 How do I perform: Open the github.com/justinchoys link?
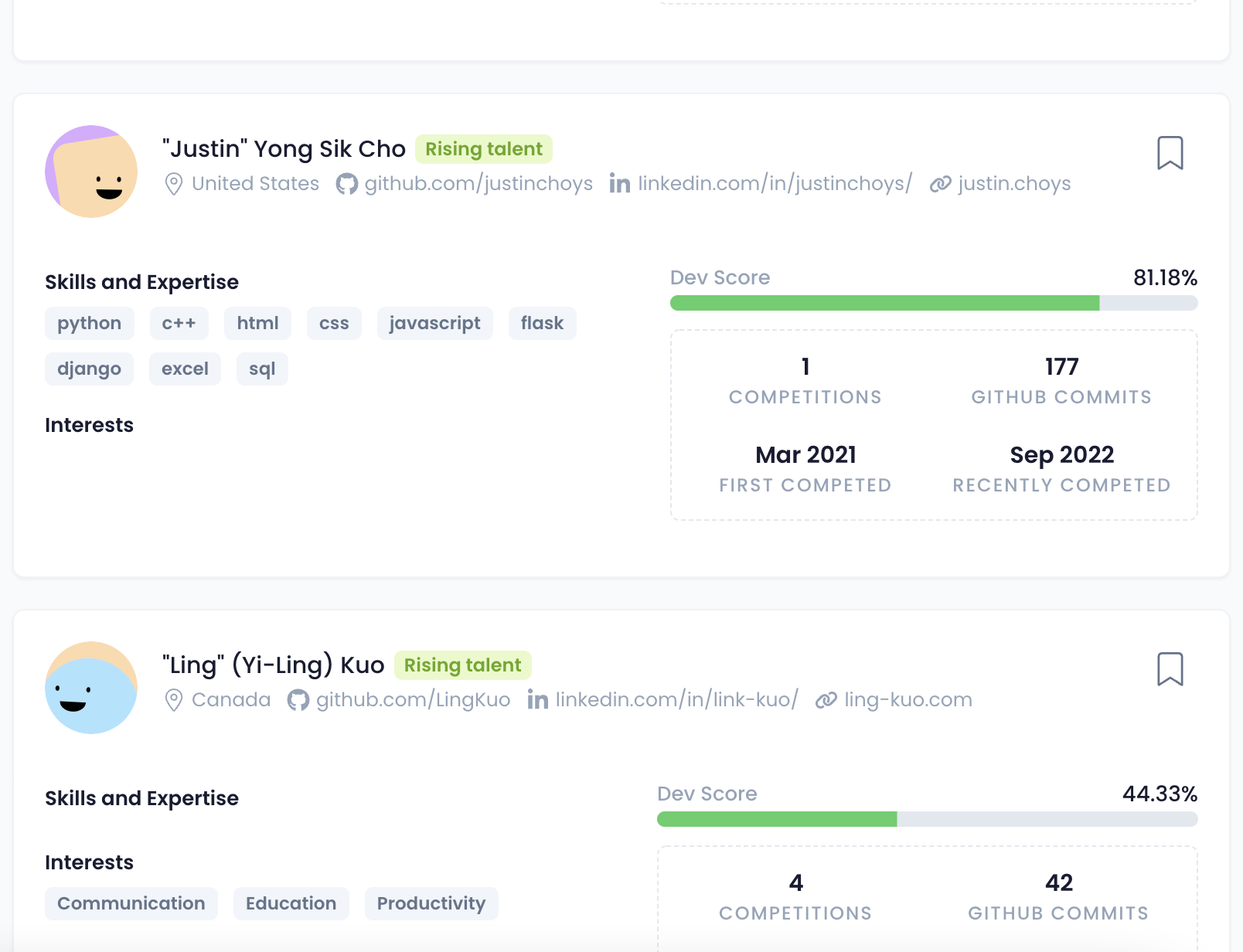click(x=478, y=184)
